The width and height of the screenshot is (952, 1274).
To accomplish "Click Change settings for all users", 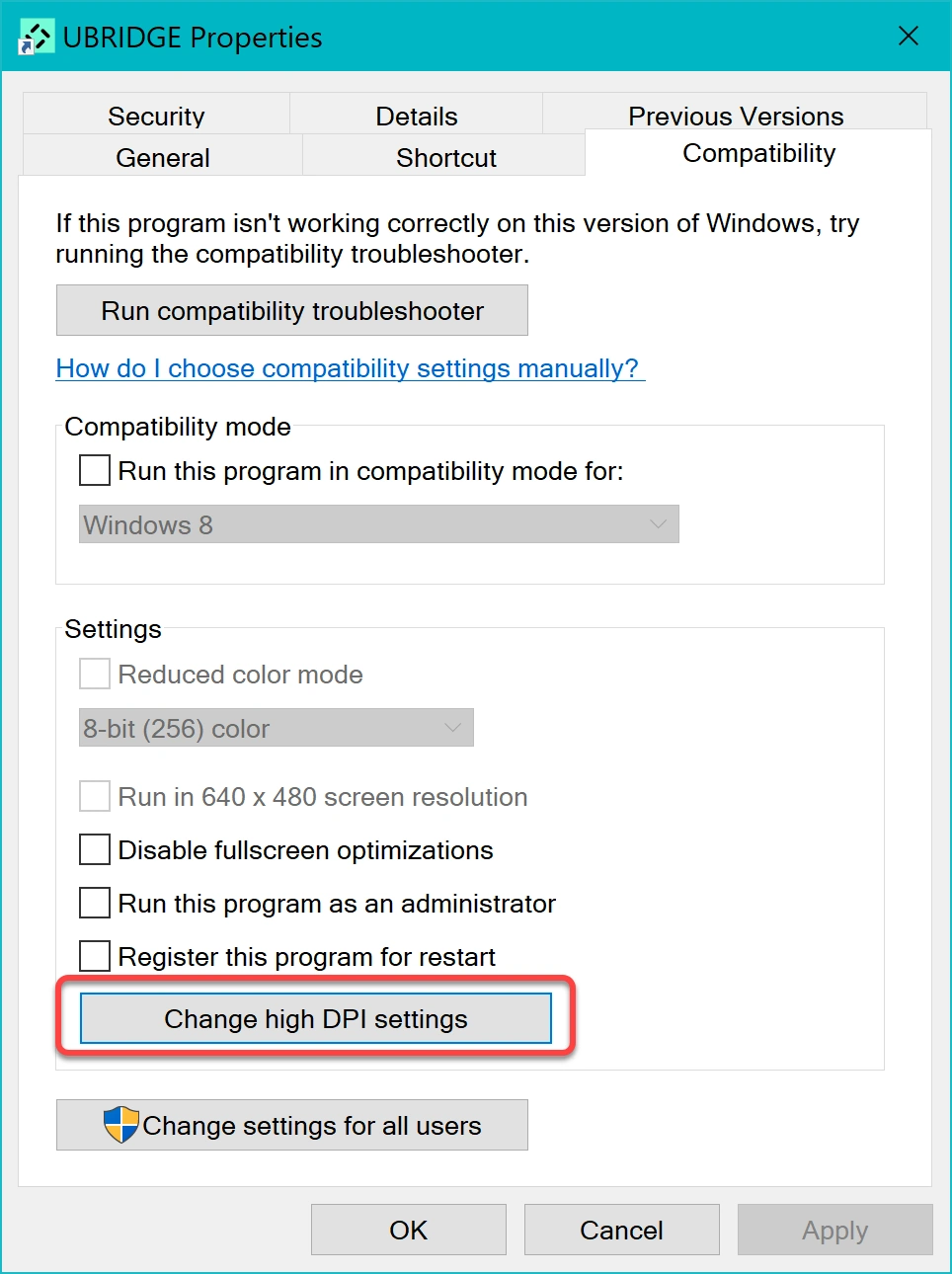I will [x=291, y=1125].
